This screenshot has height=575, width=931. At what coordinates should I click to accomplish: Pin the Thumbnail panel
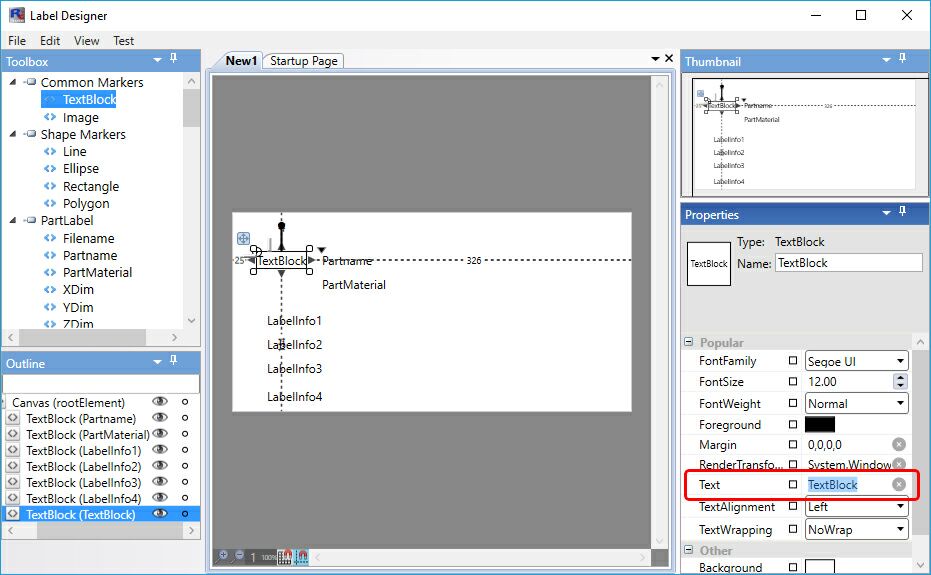(x=902, y=58)
